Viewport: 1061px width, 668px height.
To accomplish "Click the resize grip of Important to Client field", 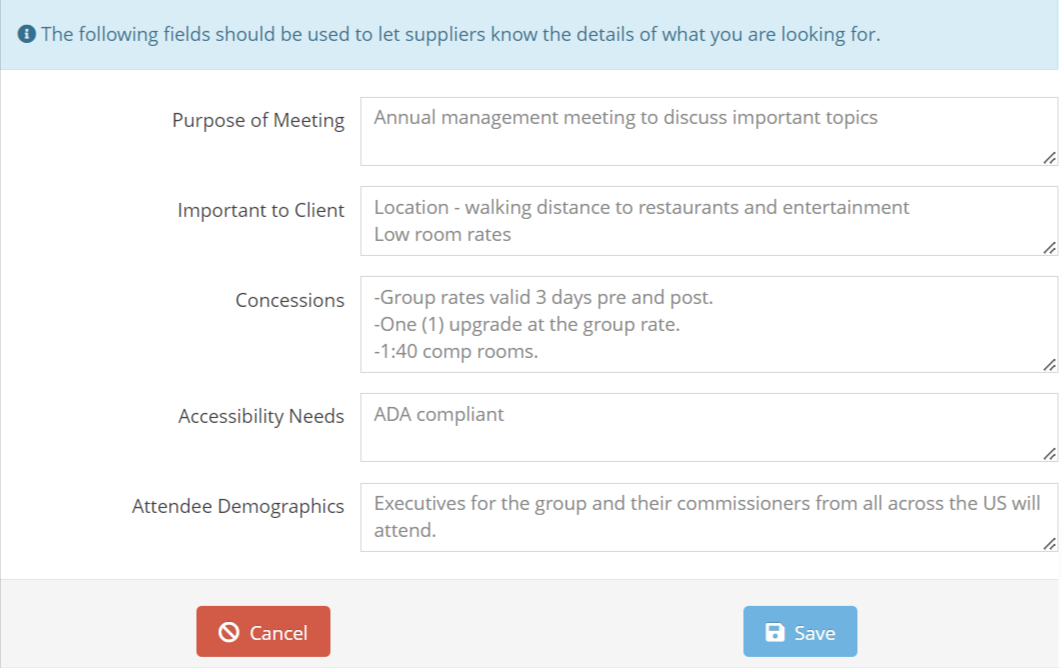I will pos(1049,248).
